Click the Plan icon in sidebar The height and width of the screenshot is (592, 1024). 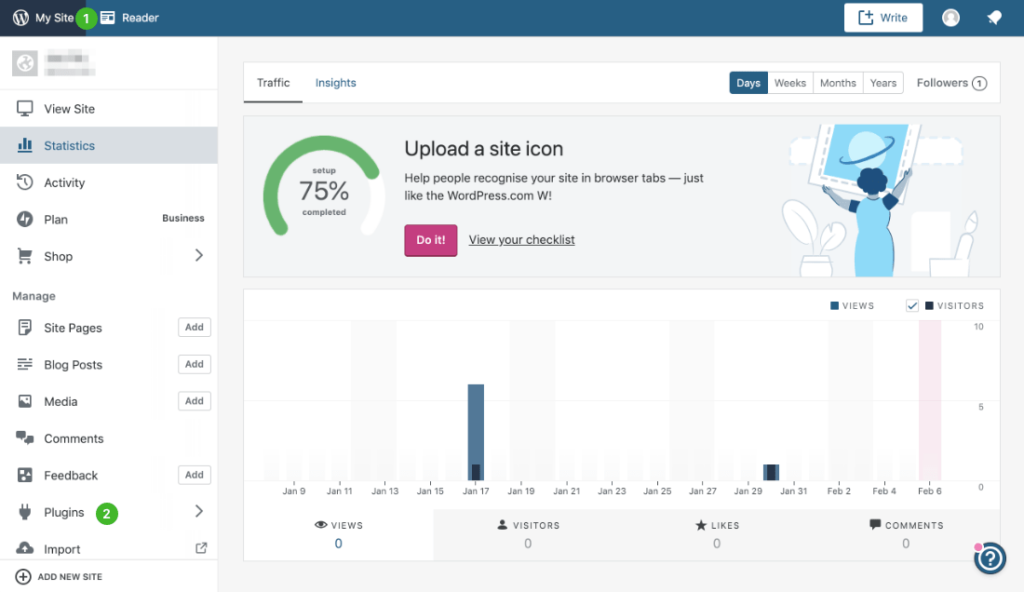[25, 219]
